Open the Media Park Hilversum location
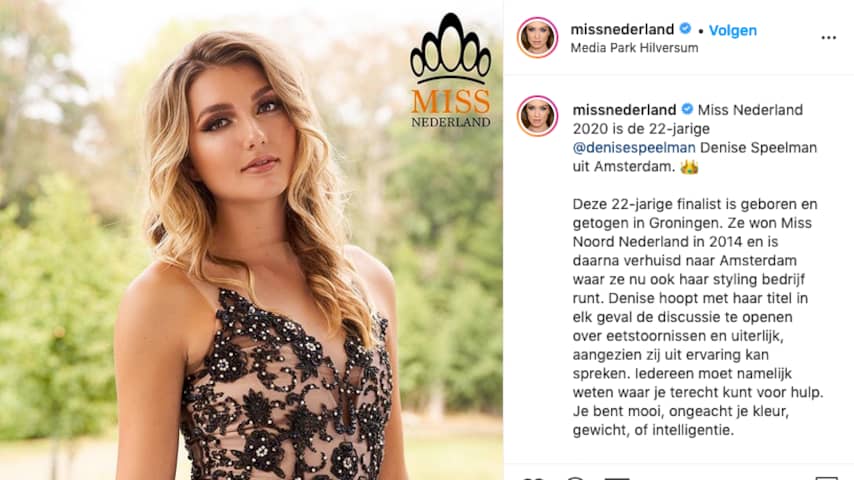The width and height of the screenshot is (854, 480). [x=634, y=48]
